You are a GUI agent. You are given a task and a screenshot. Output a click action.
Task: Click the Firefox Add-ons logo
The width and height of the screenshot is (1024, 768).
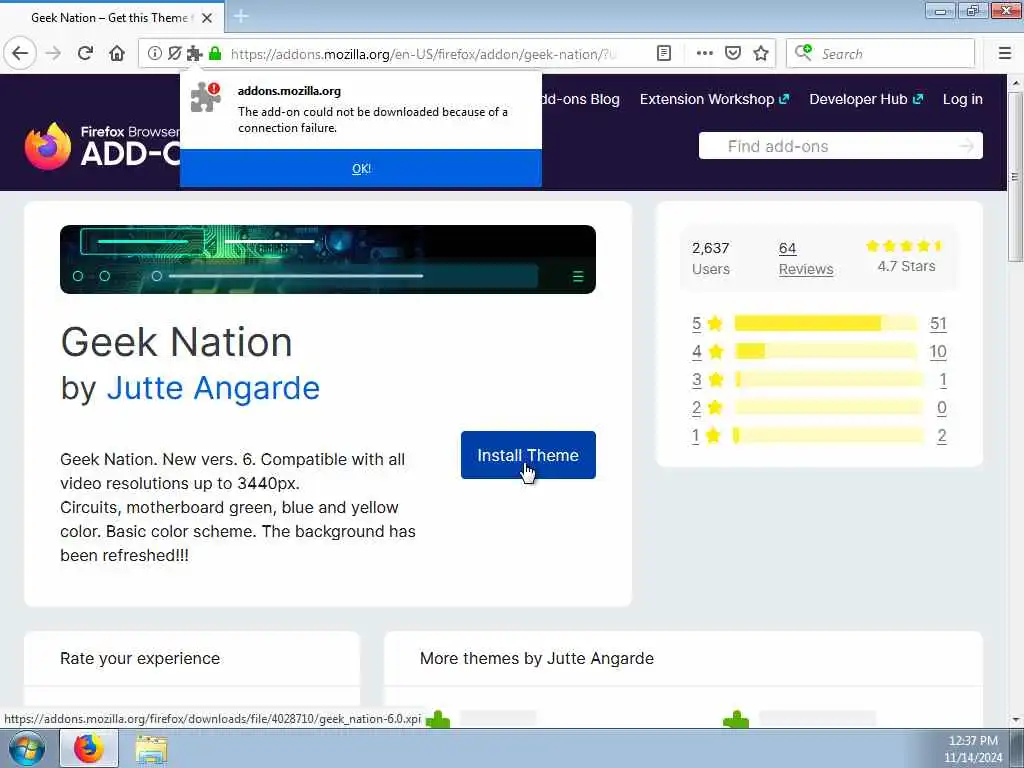pyautogui.click(x=101, y=146)
